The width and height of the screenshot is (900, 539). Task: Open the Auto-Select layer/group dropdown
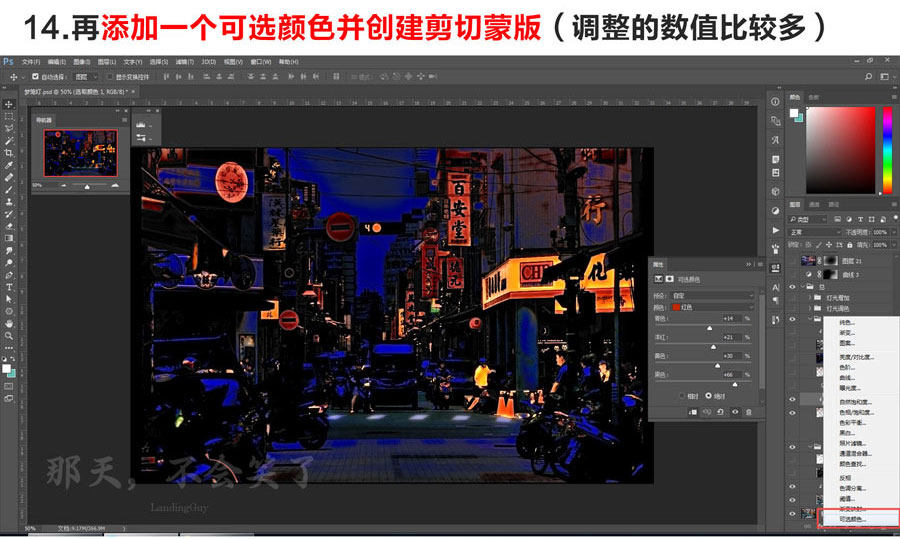coord(86,76)
